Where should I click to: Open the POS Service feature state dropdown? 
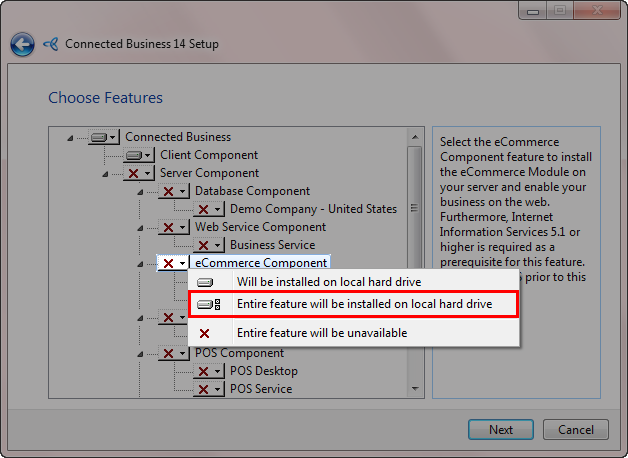[x=208, y=389]
